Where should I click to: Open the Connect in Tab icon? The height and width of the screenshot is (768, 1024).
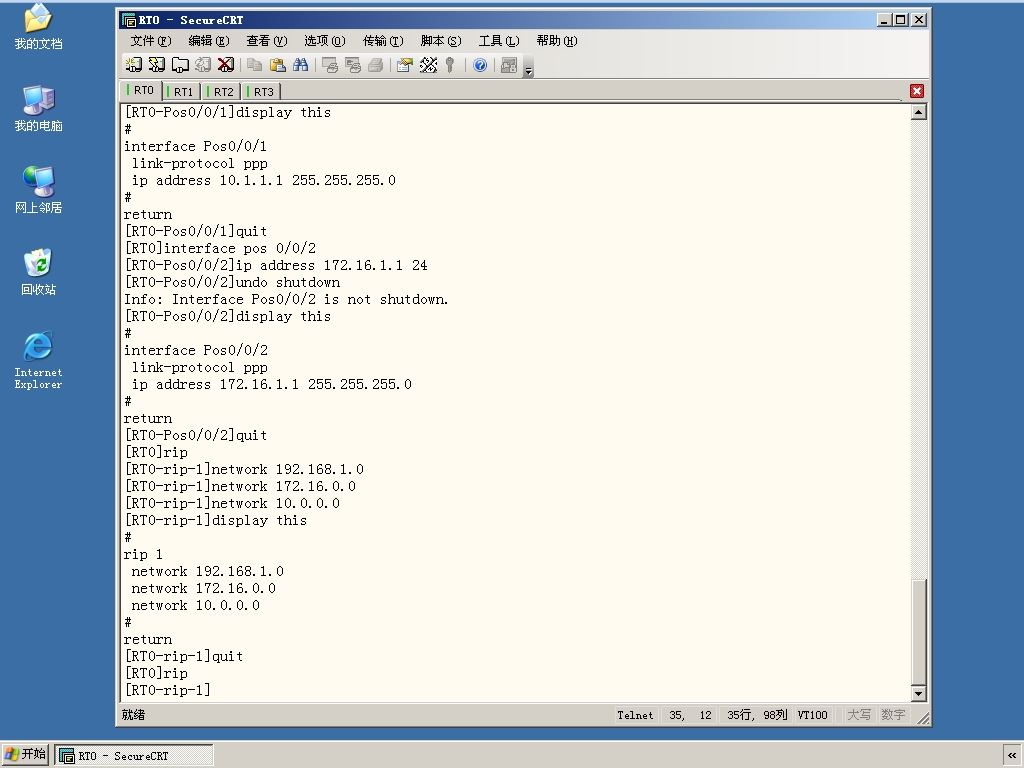tap(180, 65)
